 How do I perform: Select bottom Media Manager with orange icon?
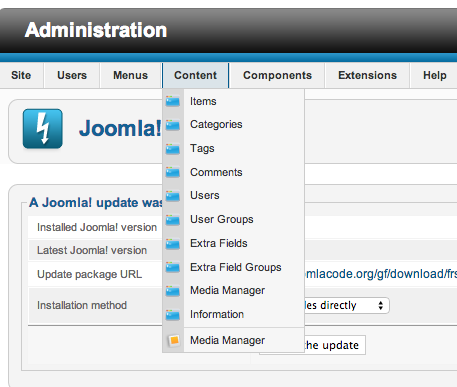[233, 340]
